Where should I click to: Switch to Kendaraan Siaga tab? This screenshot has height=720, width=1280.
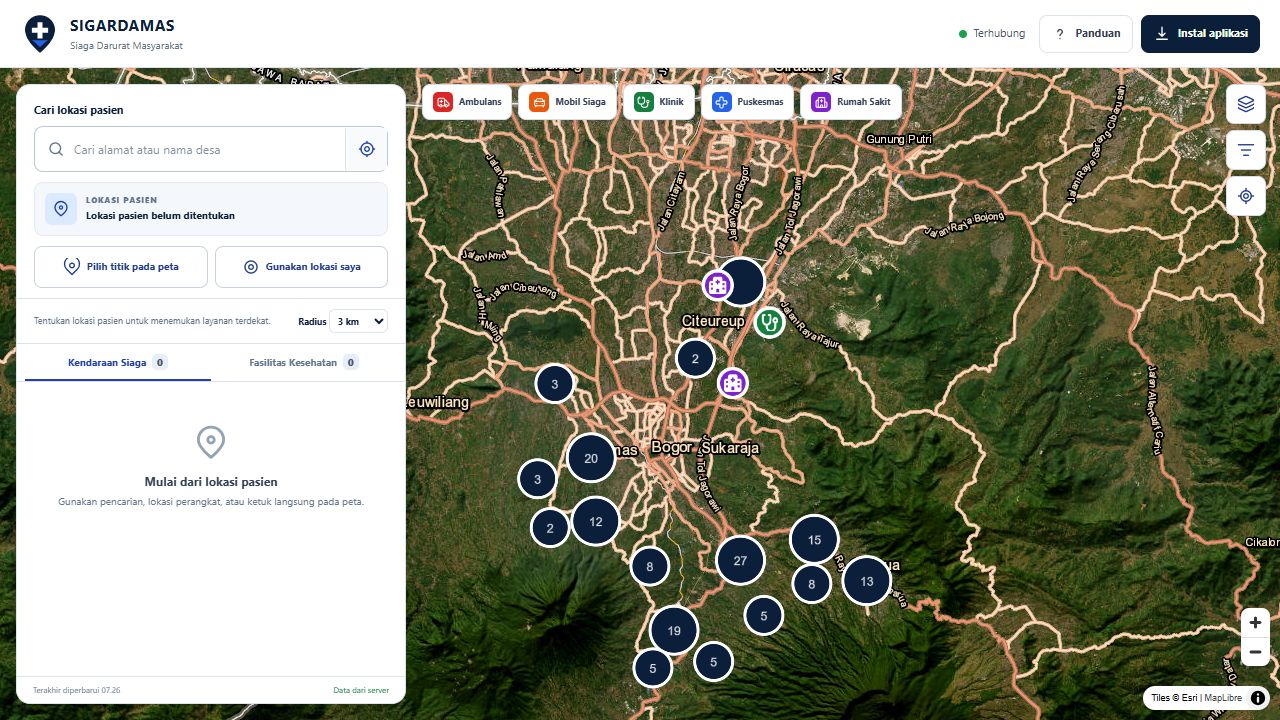117,362
